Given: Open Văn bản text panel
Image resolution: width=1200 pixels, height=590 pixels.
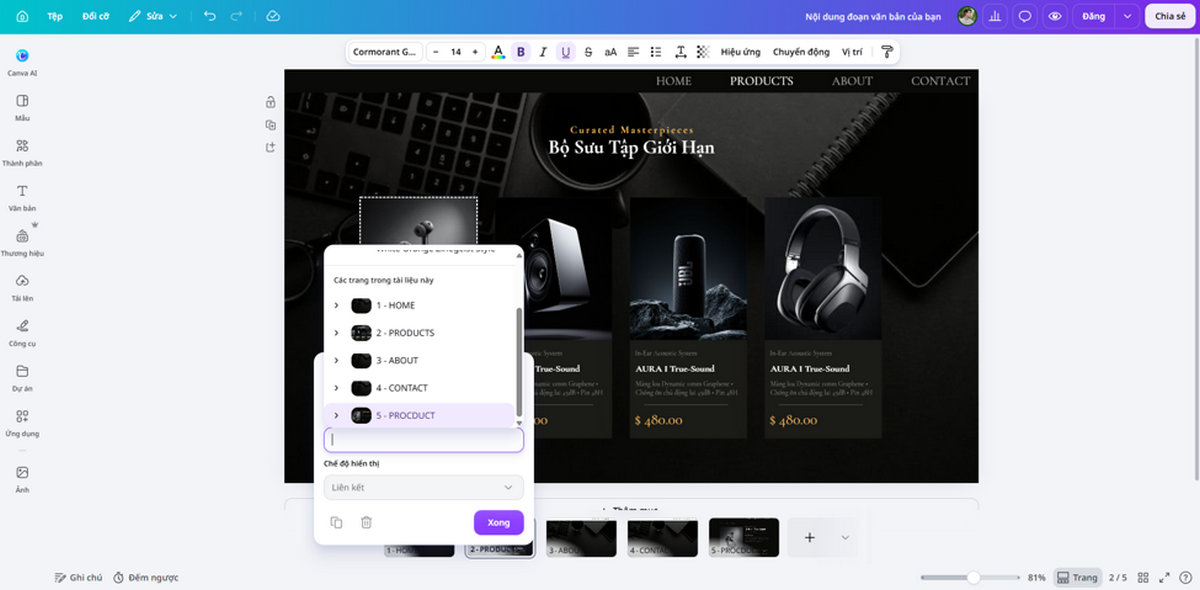Looking at the screenshot, I should coord(22,197).
